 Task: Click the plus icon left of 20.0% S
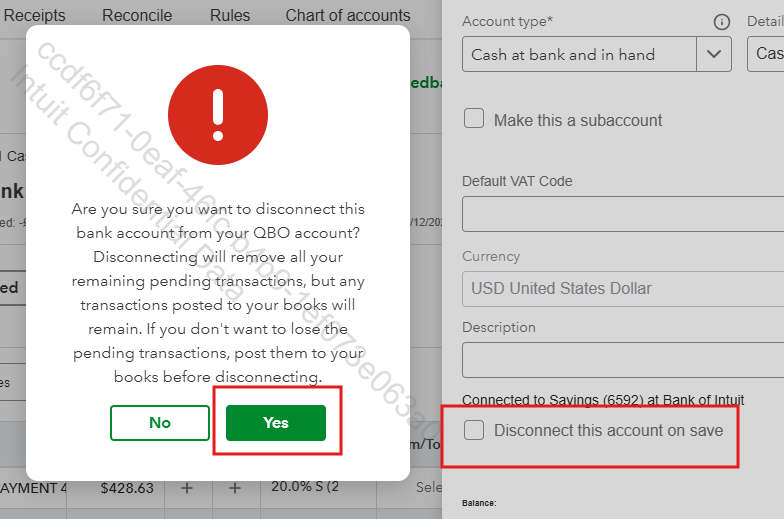click(235, 487)
